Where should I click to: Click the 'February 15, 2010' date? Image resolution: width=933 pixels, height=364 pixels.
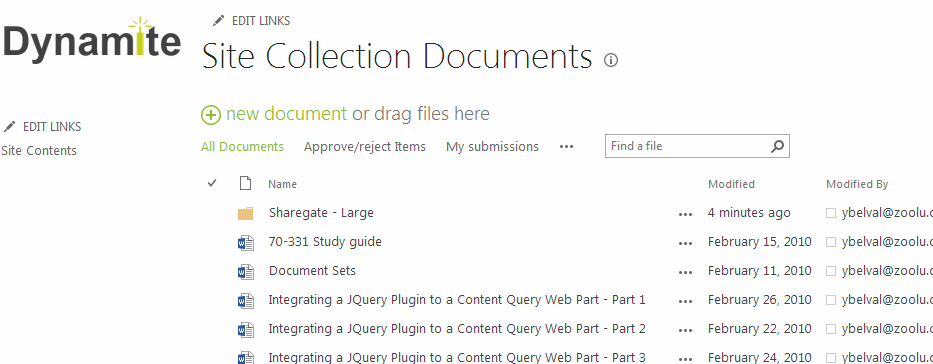759,242
